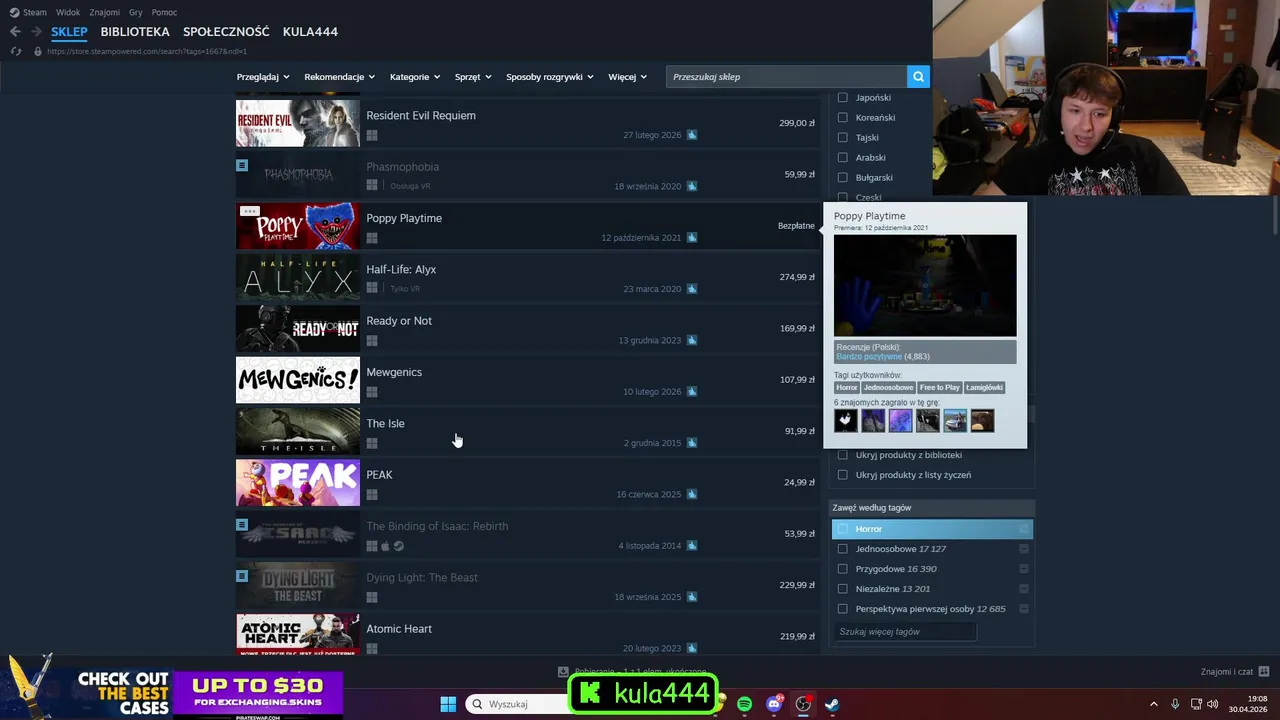Screen dimensions: 1280x720
Task: Show hidden system tray icons chevron
Action: [1153, 704]
